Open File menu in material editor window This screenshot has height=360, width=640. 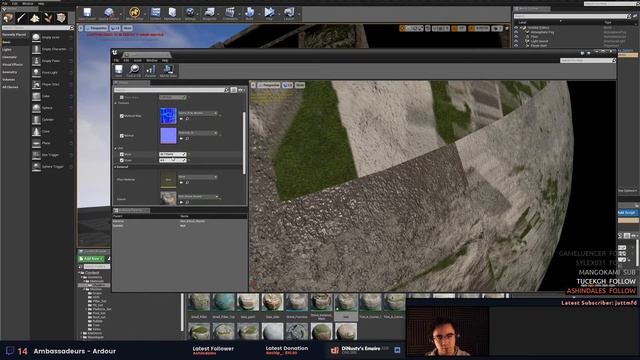tap(116, 60)
